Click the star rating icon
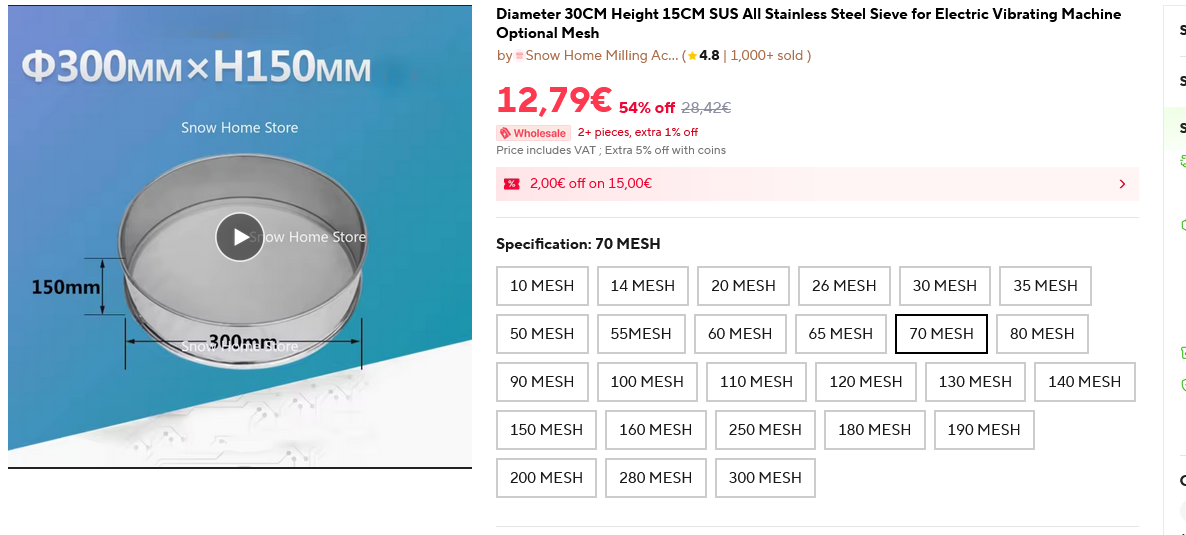 (692, 56)
